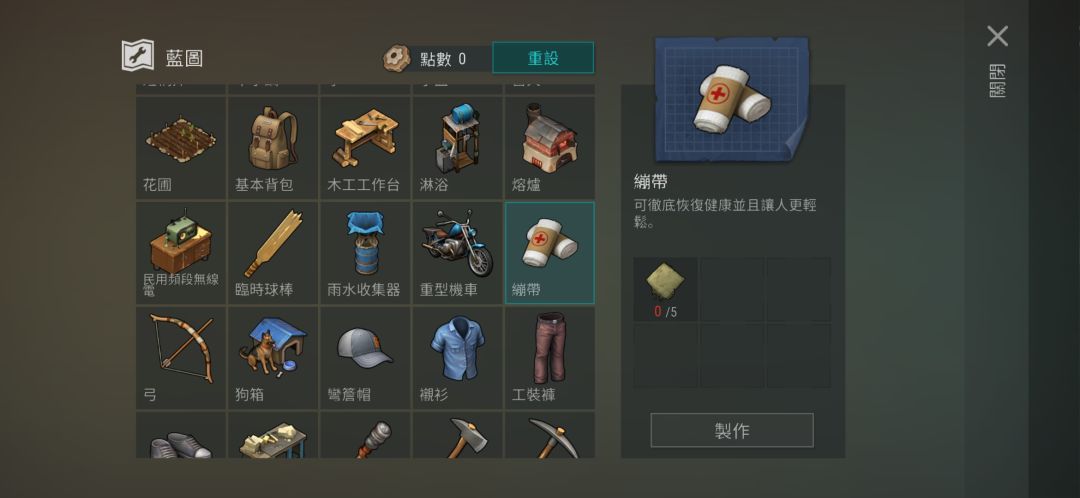Click the 重設 reset button
This screenshot has width=1080, height=498.
pyautogui.click(x=543, y=58)
